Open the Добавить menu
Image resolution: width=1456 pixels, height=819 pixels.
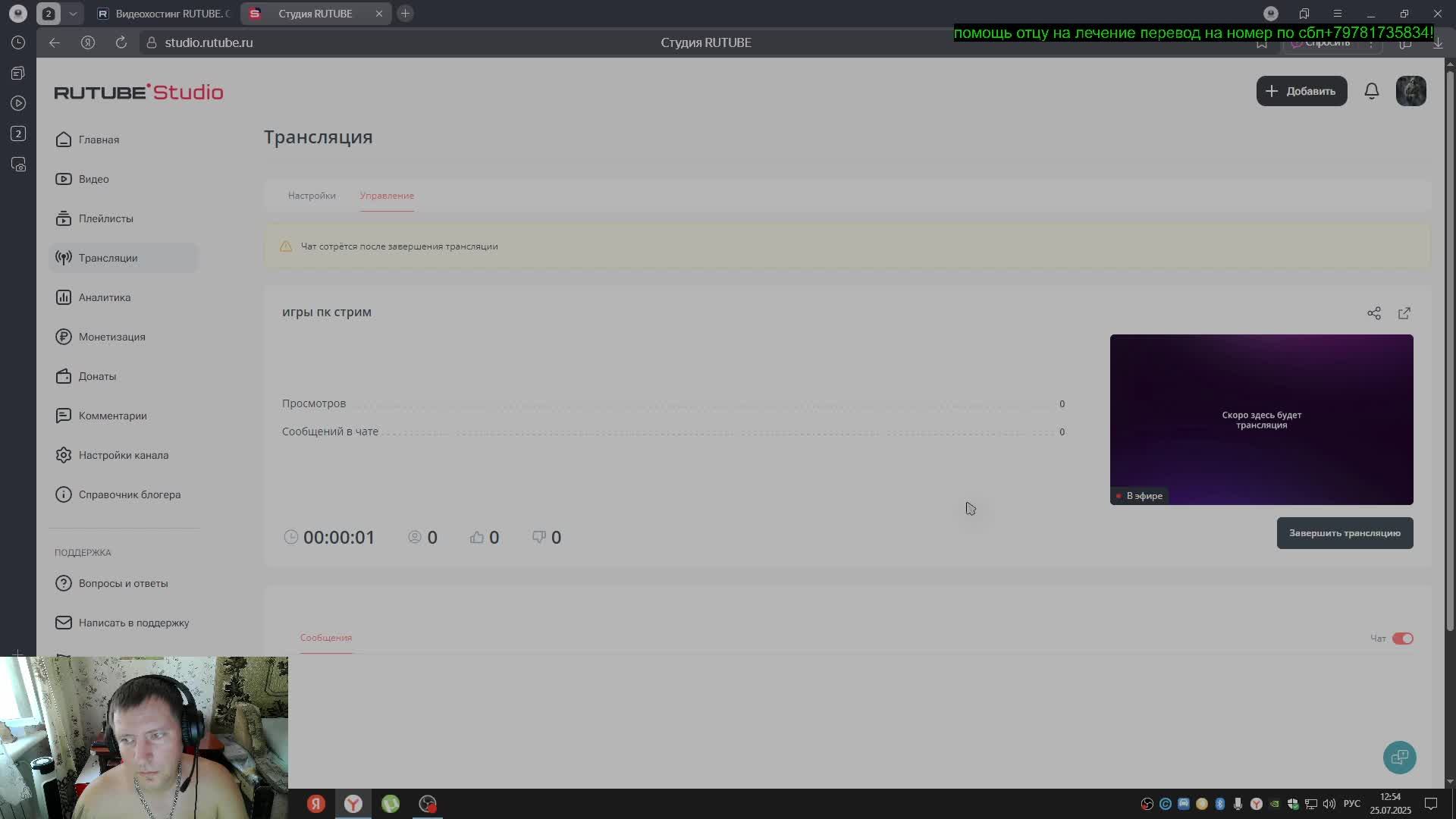click(x=1301, y=91)
